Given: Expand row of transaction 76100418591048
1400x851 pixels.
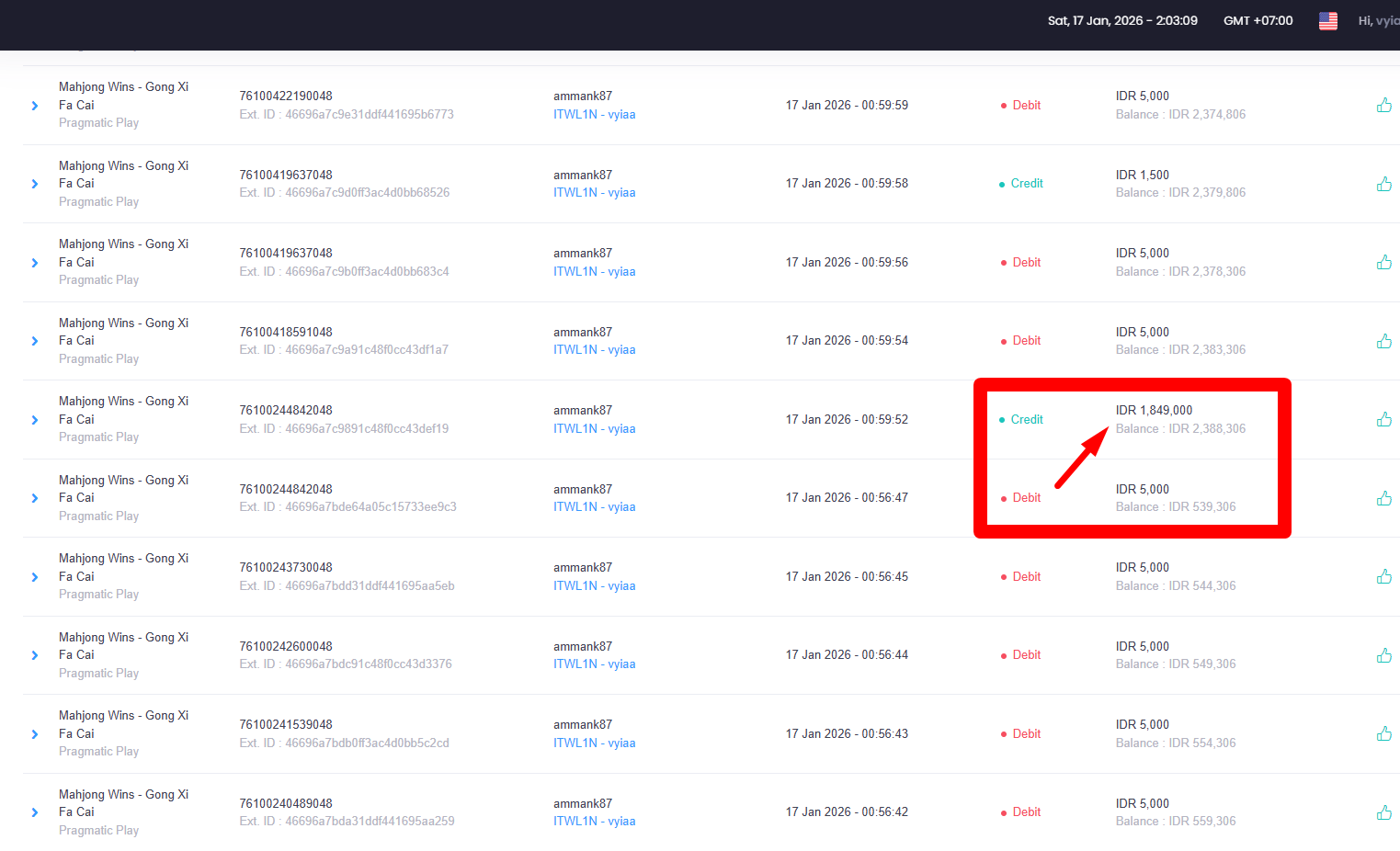Looking at the screenshot, I should [35, 341].
